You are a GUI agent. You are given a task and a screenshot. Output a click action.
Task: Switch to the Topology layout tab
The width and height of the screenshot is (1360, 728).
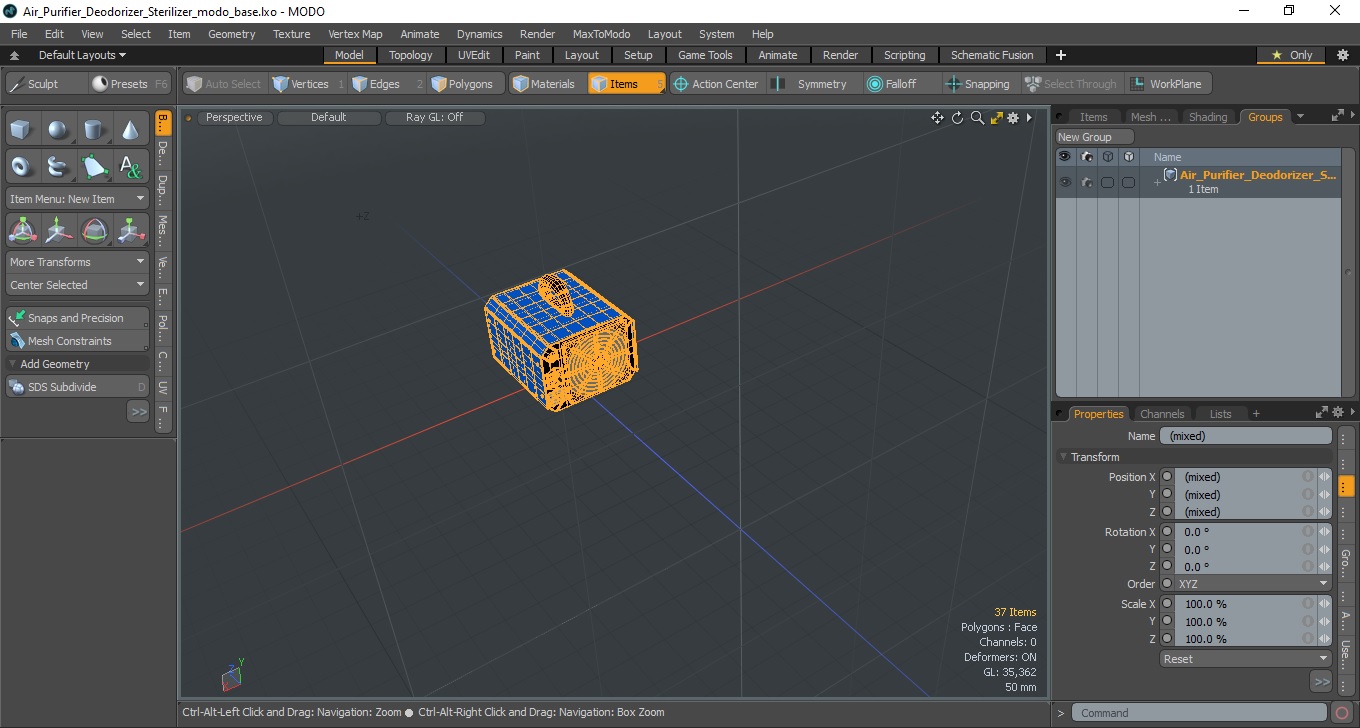pos(411,55)
